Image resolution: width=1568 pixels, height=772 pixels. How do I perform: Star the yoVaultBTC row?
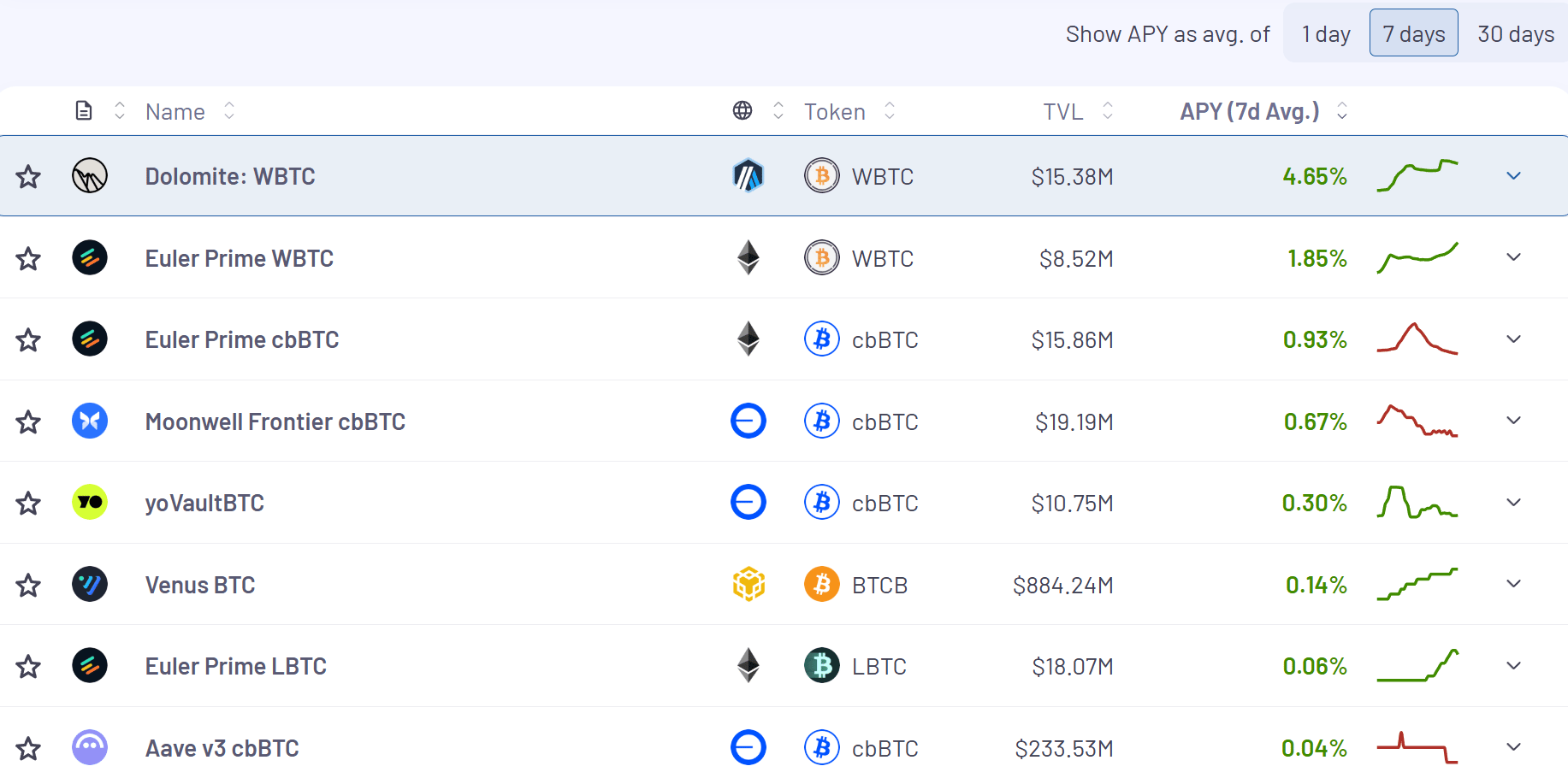click(28, 504)
